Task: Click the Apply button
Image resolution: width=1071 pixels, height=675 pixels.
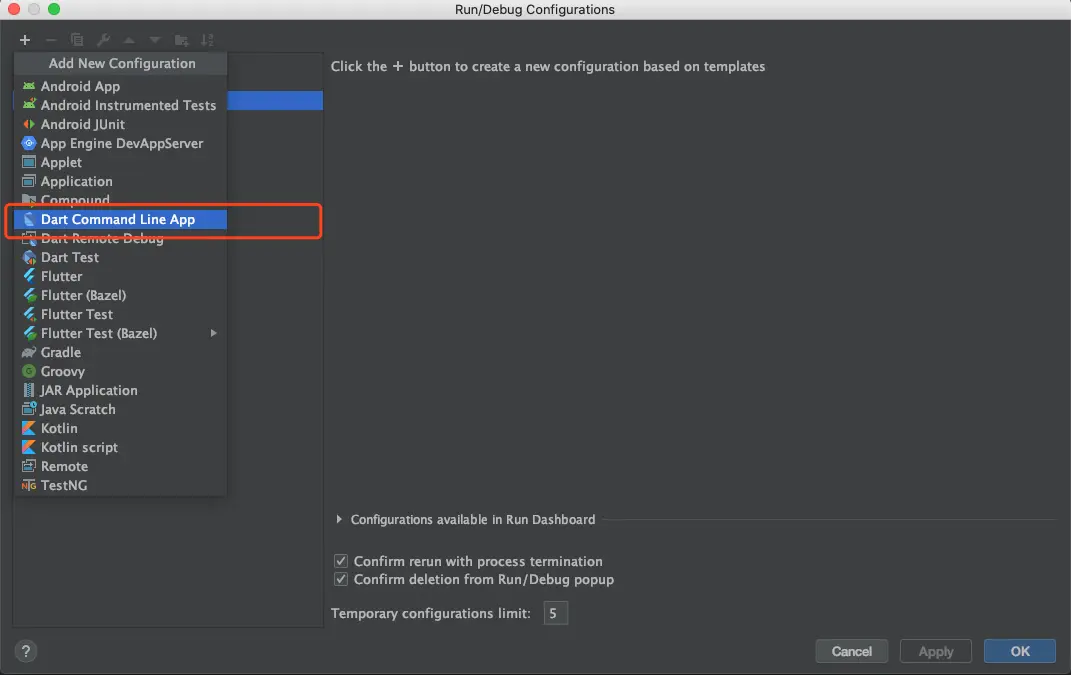Action: [x=936, y=652]
